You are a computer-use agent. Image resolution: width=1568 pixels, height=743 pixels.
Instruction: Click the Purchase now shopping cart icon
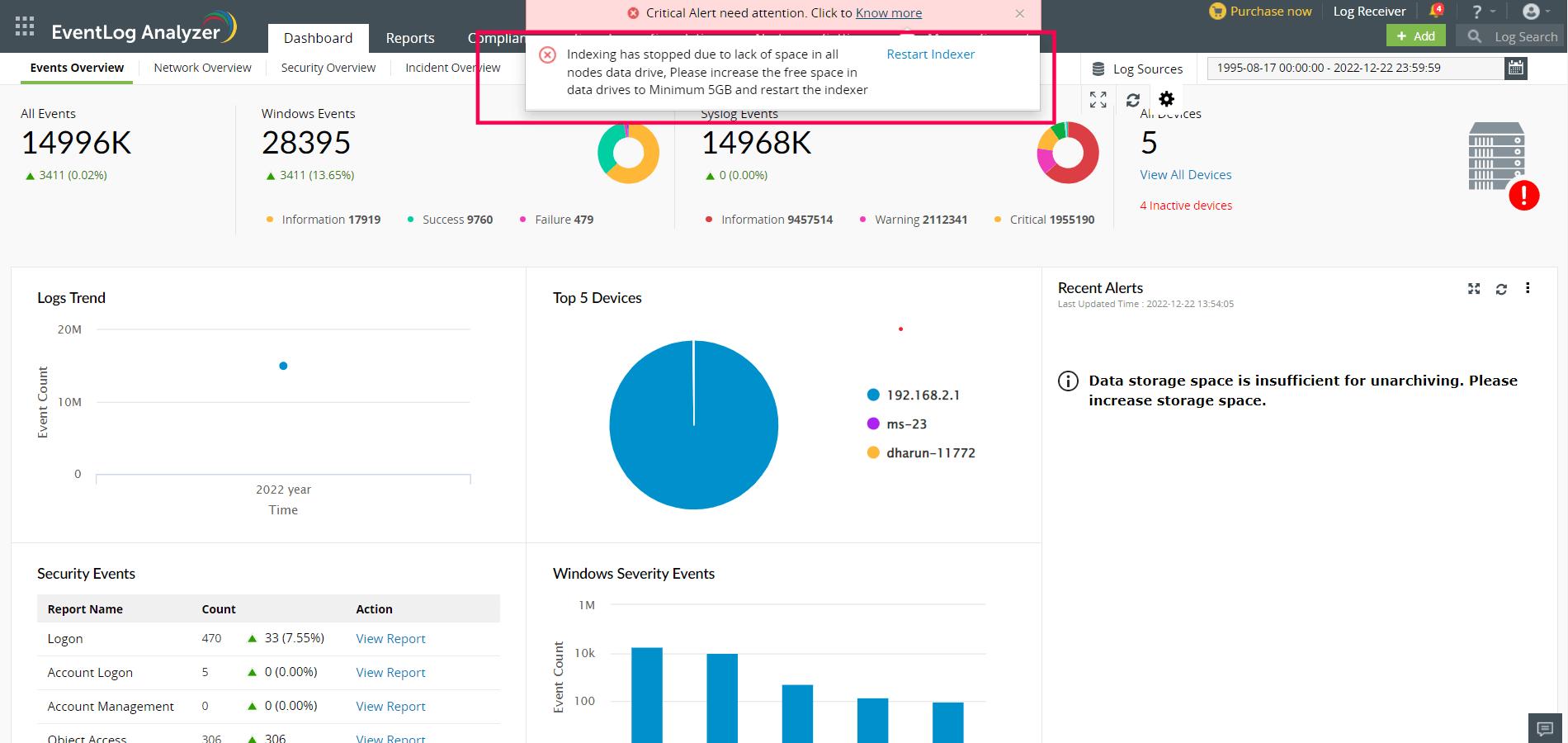click(1216, 11)
